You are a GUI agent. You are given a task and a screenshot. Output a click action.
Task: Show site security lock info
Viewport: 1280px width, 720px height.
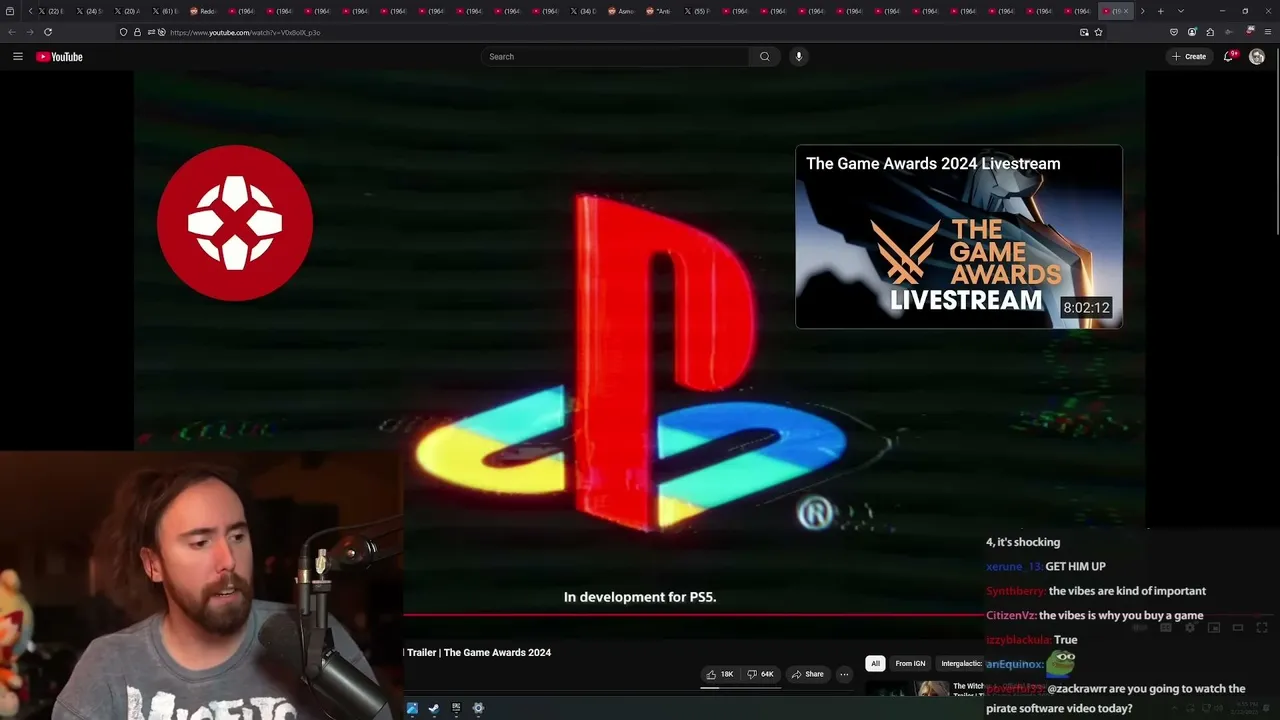point(137,32)
